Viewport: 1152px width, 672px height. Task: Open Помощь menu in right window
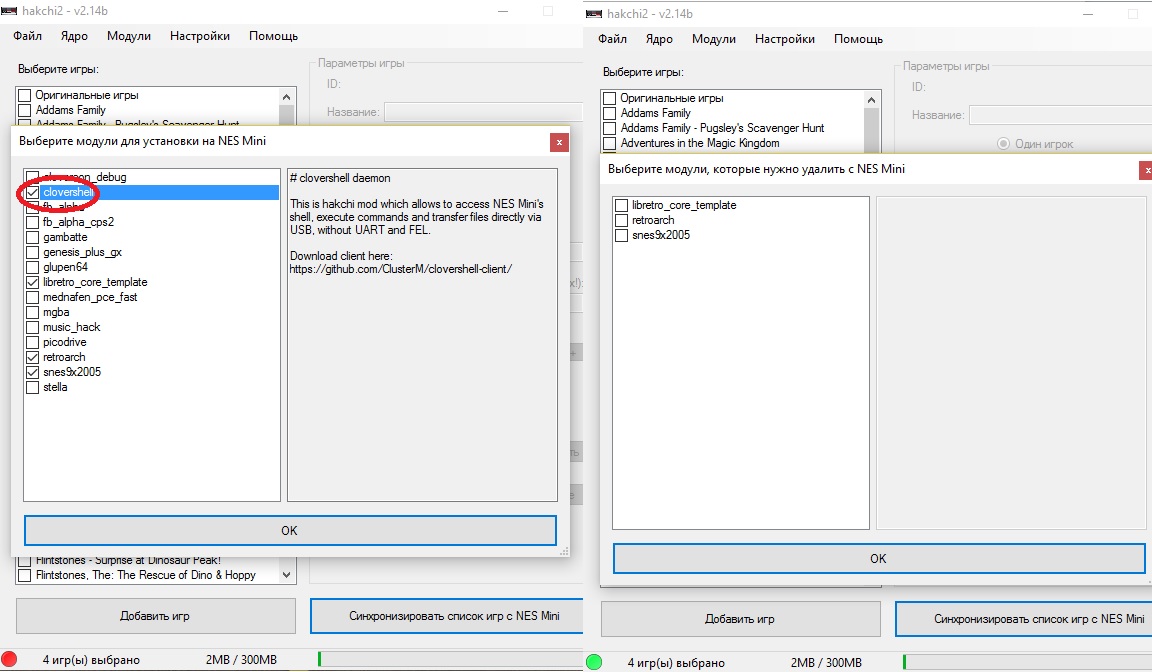[x=858, y=39]
